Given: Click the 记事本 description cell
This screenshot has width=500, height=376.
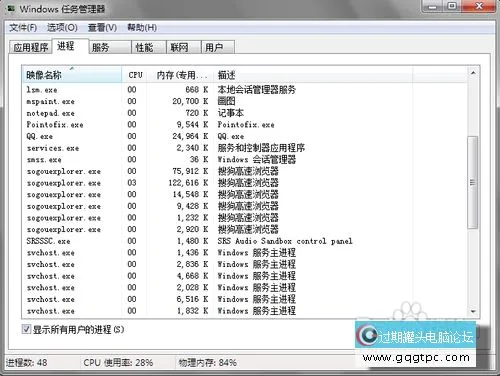Looking at the screenshot, I should (x=231, y=113).
